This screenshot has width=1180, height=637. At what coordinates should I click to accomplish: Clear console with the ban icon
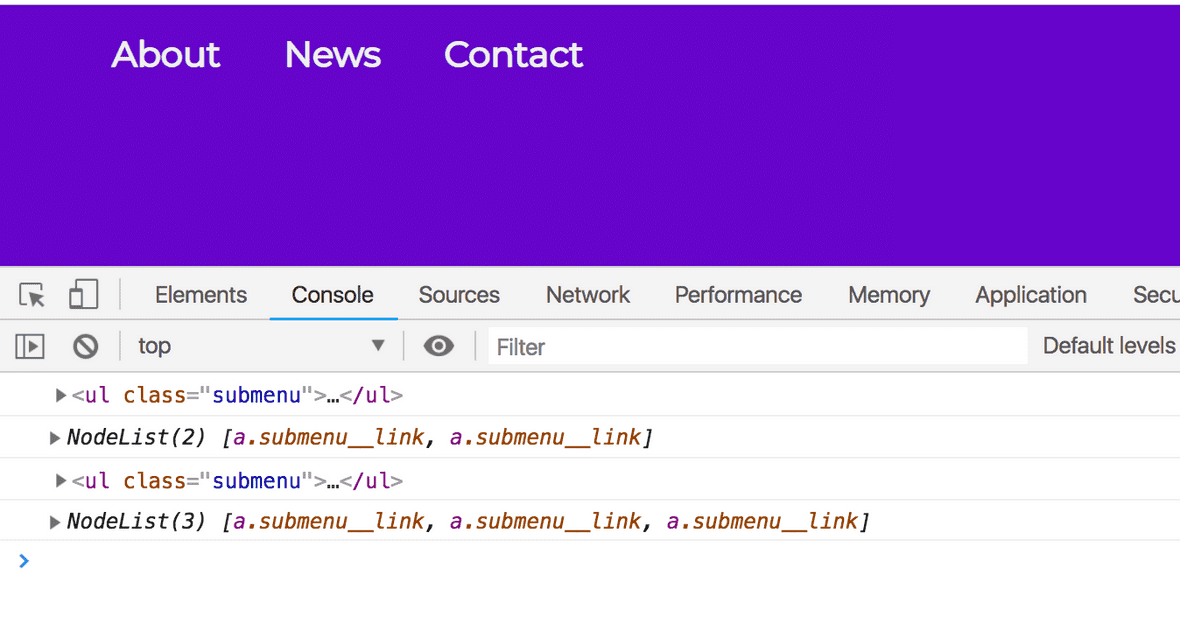tap(86, 346)
